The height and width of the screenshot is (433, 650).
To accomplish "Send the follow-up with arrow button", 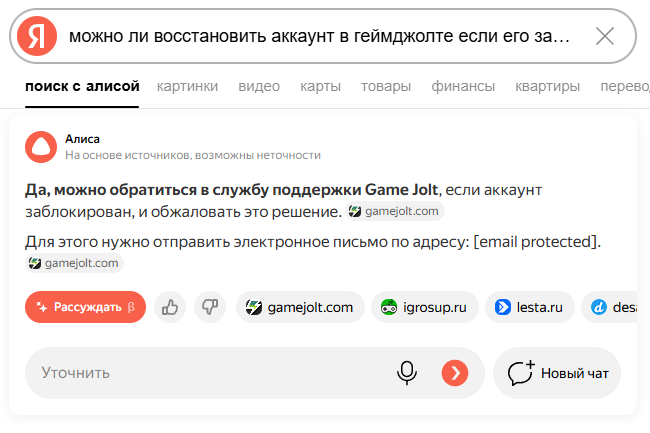I will (455, 373).
